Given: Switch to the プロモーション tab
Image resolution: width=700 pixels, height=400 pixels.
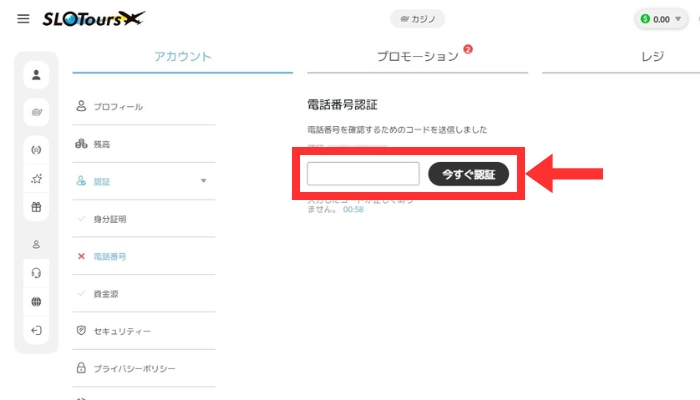Looking at the screenshot, I should click(417, 56).
